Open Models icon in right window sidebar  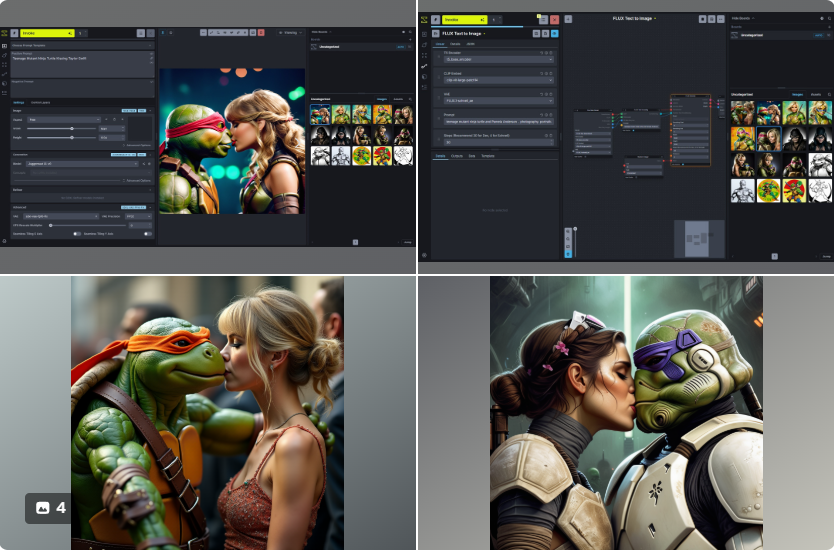click(x=424, y=77)
